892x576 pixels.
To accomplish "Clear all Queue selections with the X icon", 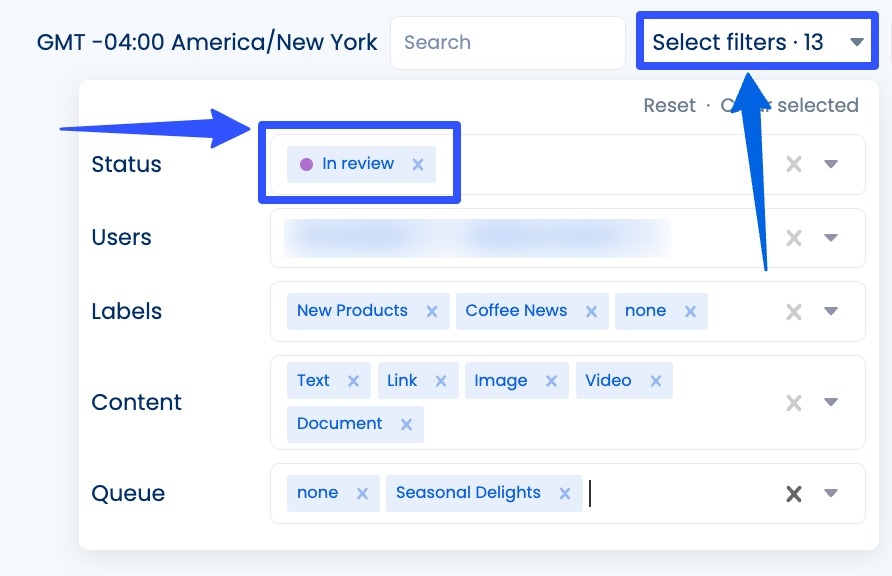I will [x=793, y=492].
